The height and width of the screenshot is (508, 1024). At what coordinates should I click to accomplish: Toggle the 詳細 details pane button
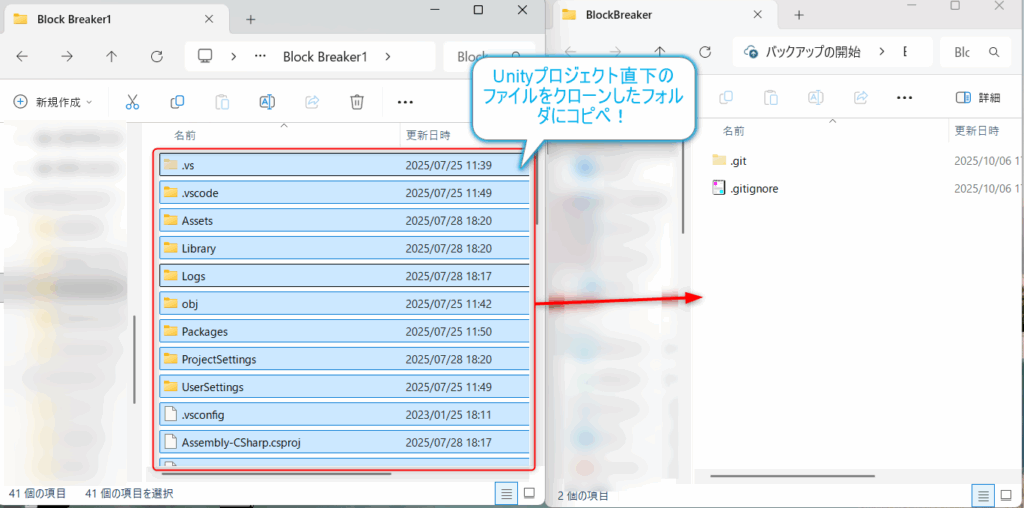click(978, 98)
